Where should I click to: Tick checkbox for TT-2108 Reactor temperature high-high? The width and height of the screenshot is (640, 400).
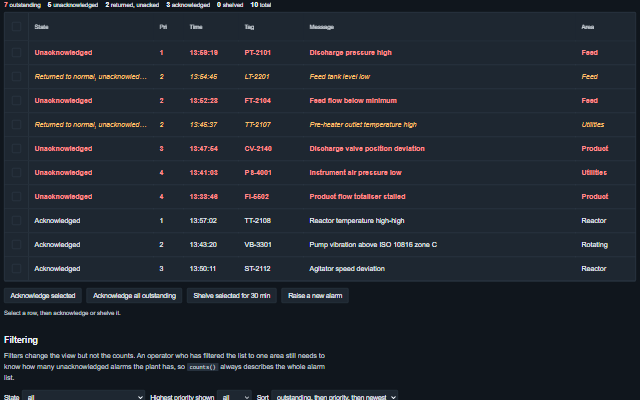16,220
